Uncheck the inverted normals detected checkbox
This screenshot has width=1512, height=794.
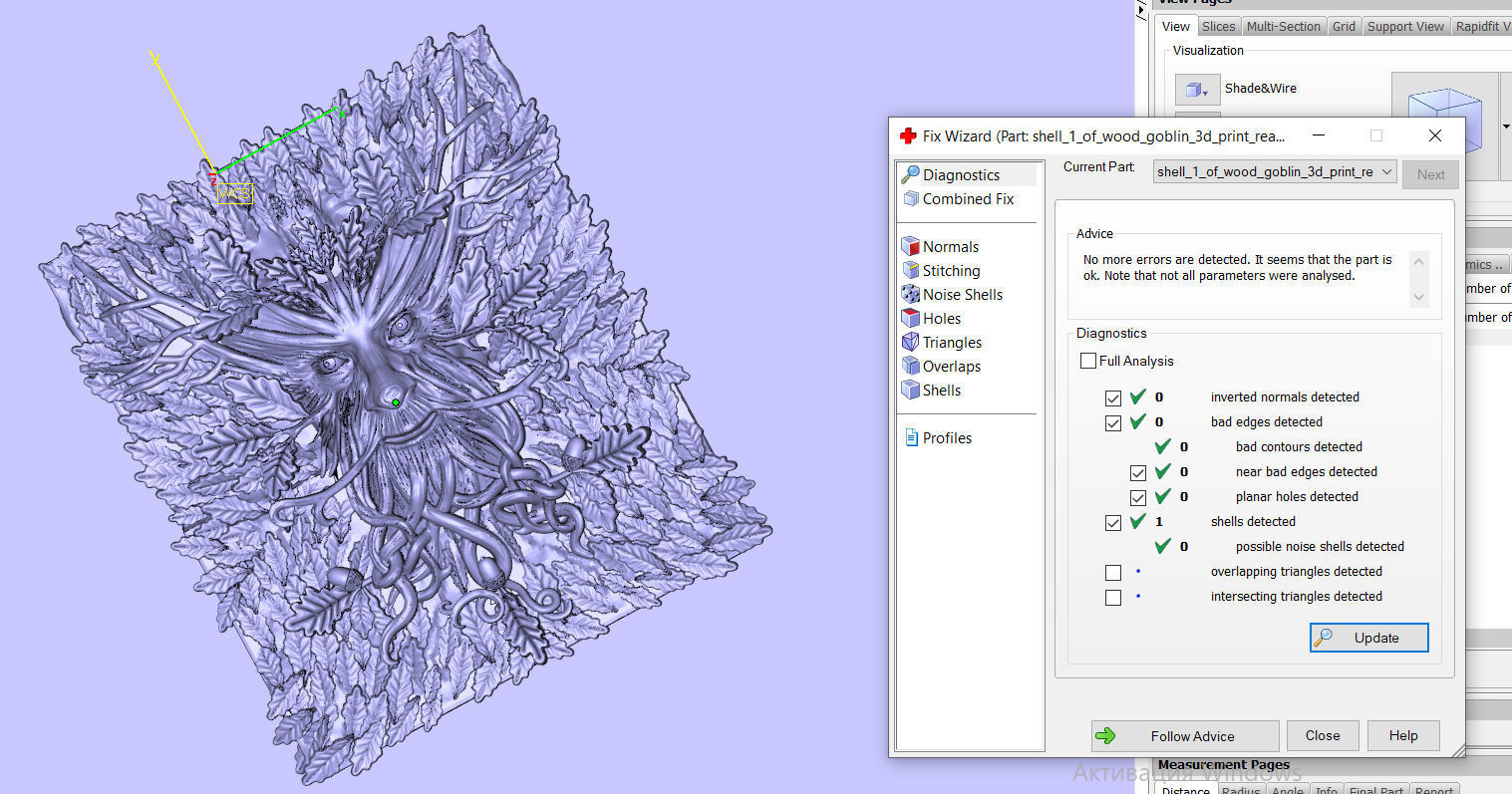[1113, 397]
